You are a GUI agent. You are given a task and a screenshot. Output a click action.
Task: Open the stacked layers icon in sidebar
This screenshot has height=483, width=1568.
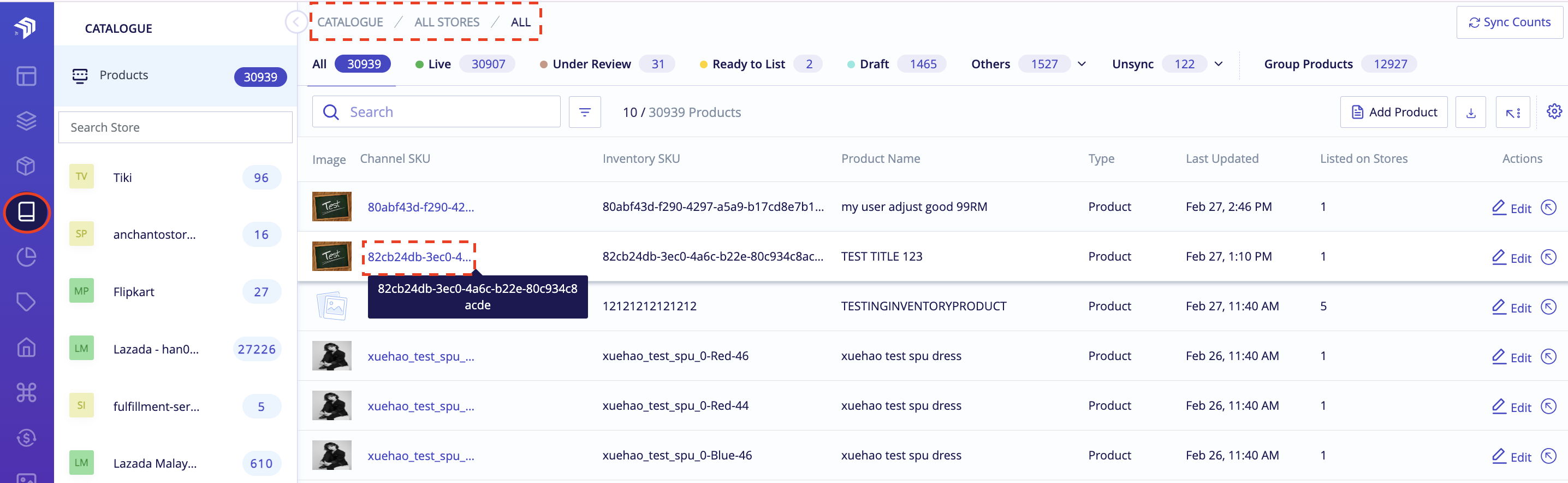(26, 121)
